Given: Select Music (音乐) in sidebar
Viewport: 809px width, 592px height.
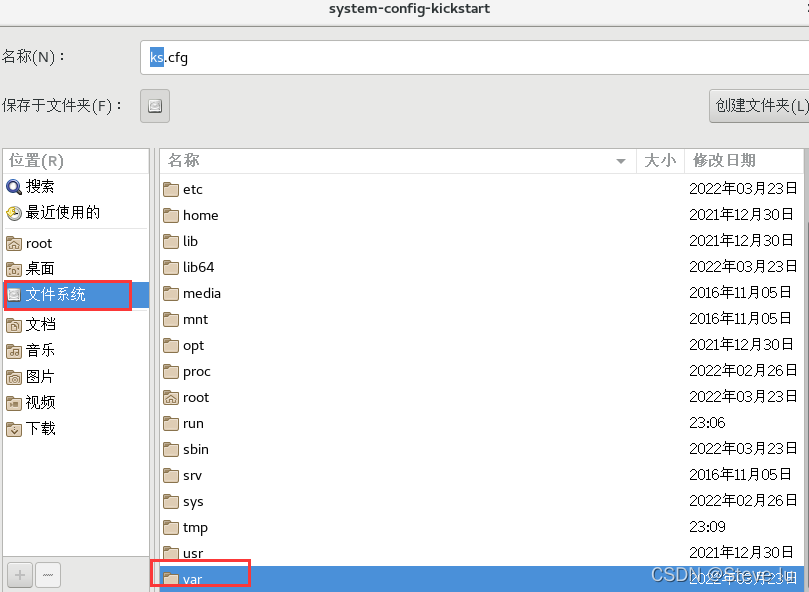Looking at the screenshot, I should coord(76,350).
